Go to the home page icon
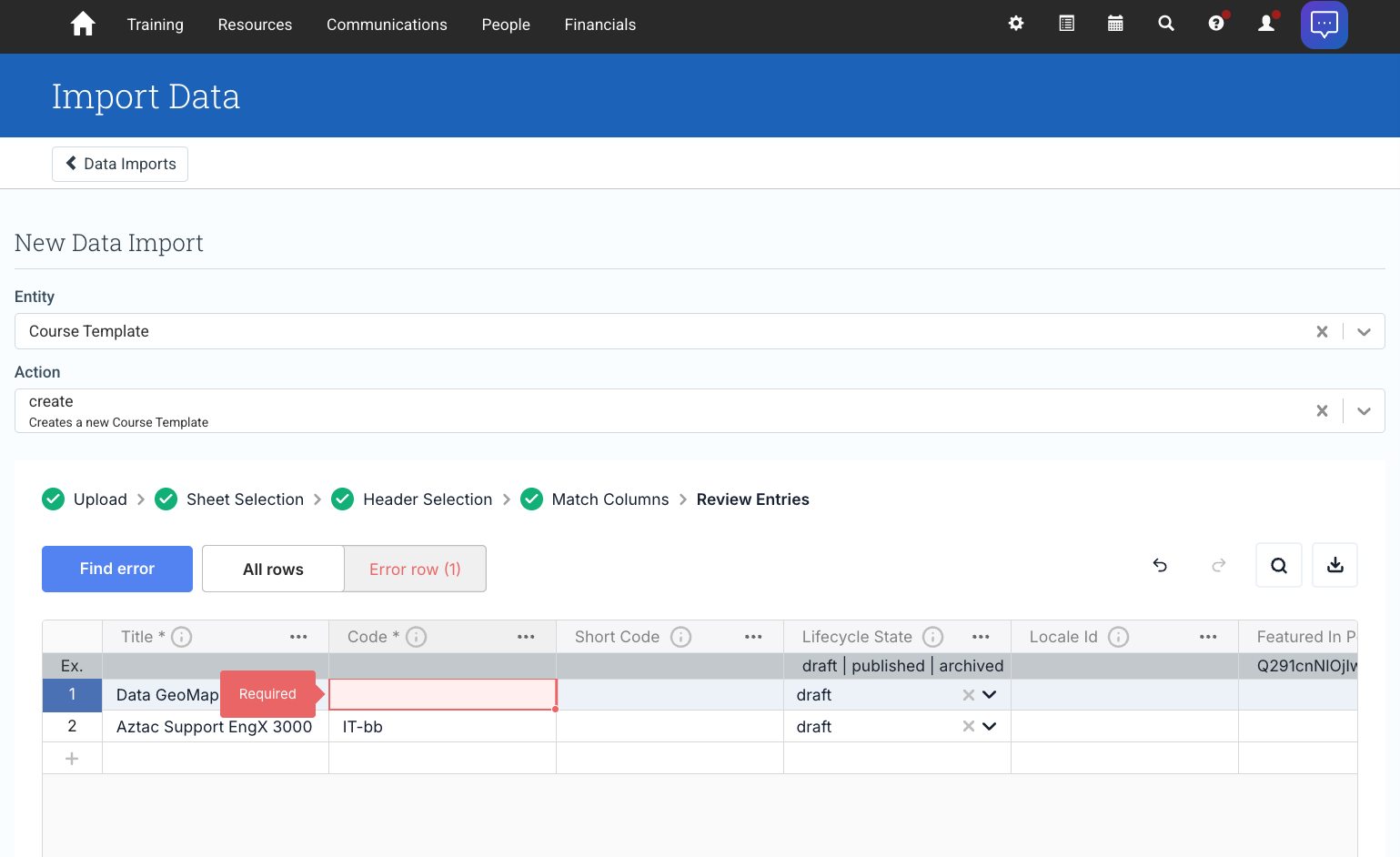This screenshot has width=1400, height=857. click(x=83, y=25)
